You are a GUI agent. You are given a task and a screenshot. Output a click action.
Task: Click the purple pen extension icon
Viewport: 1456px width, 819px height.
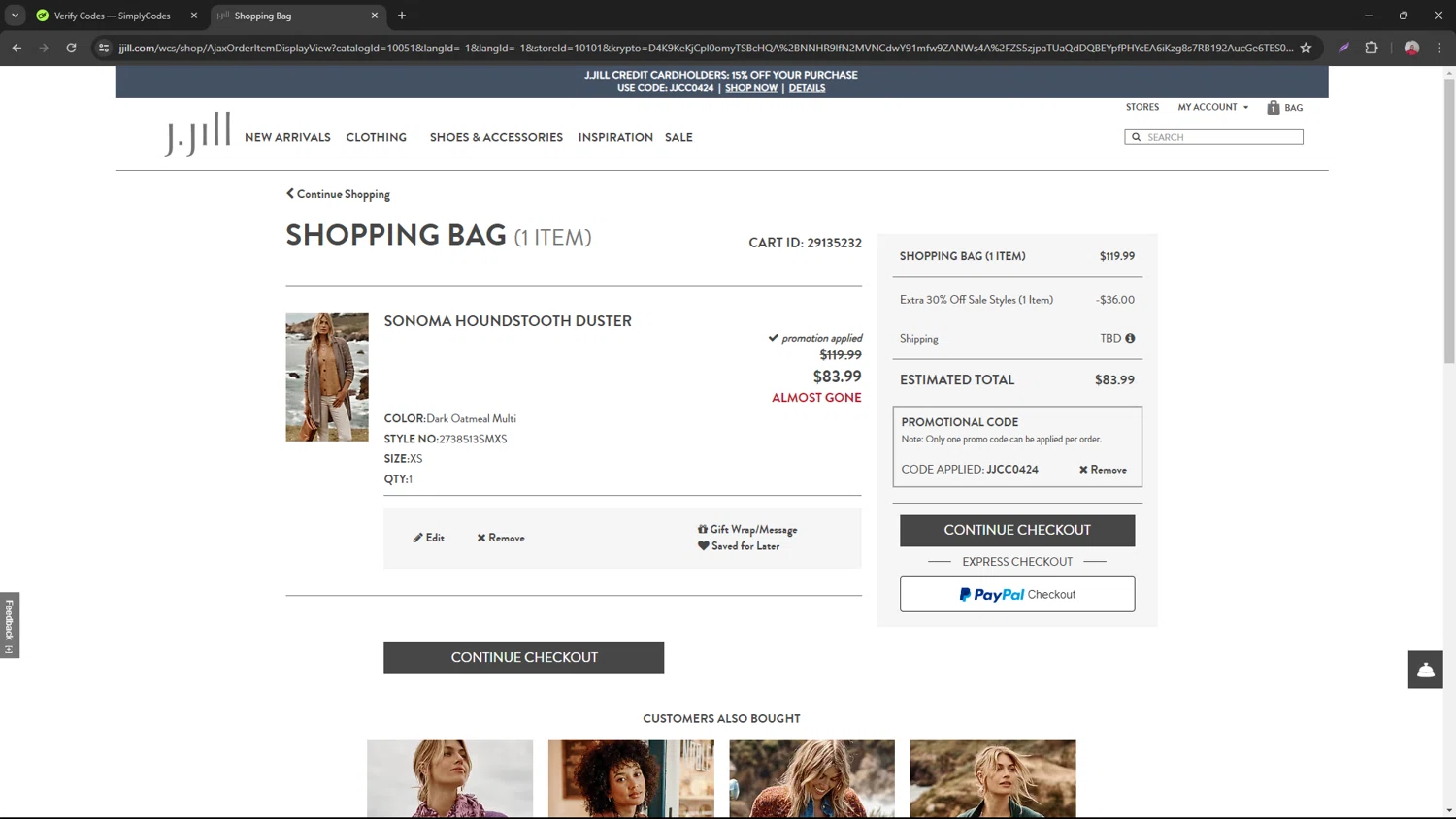(1343, 48)
